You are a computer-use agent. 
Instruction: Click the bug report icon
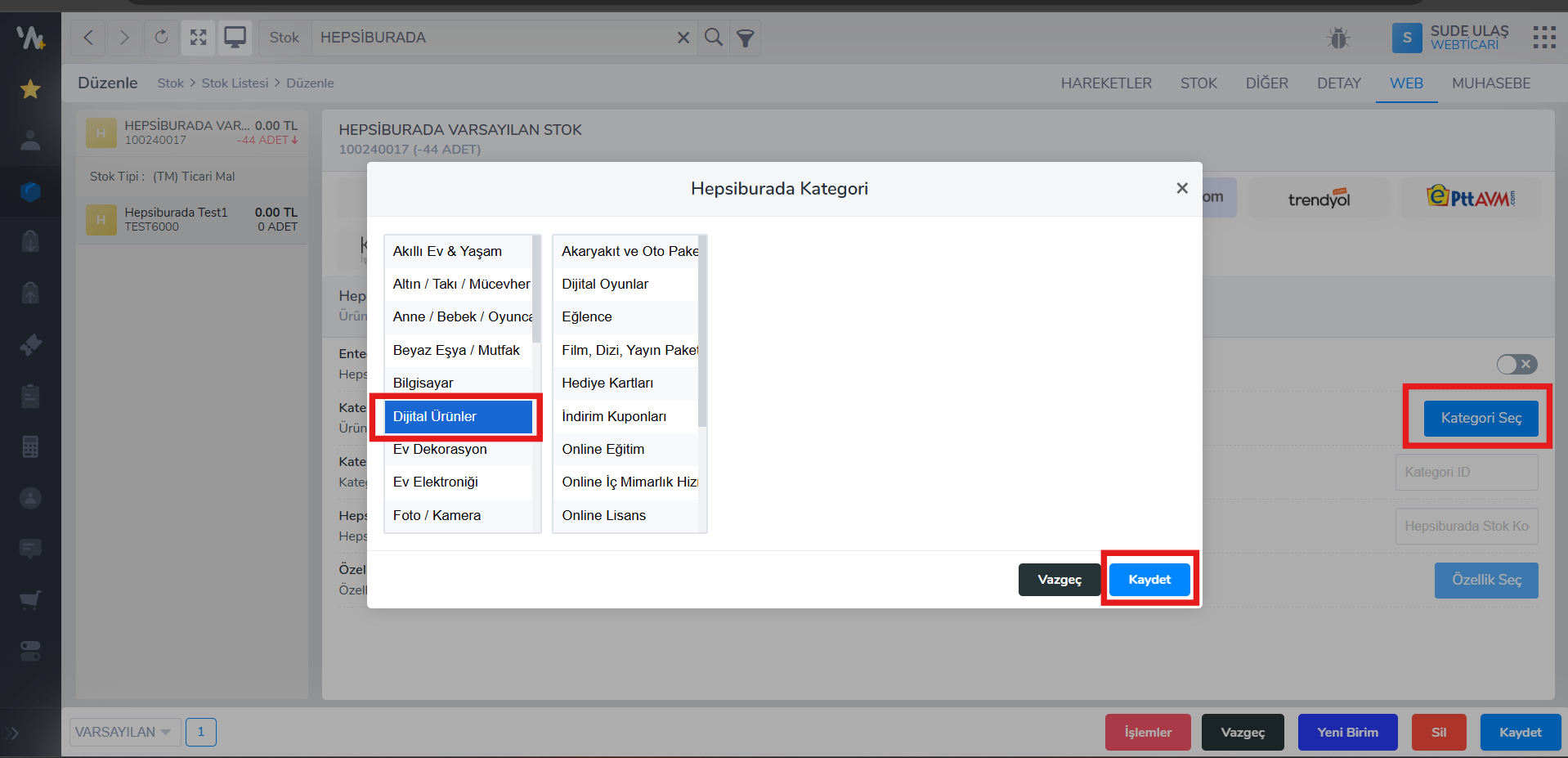coord(1338,38)
